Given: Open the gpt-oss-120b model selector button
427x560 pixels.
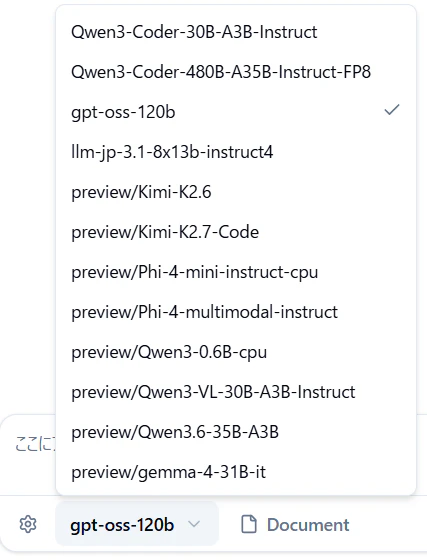Looking at the screenshot, I should (x=137, y=524).
